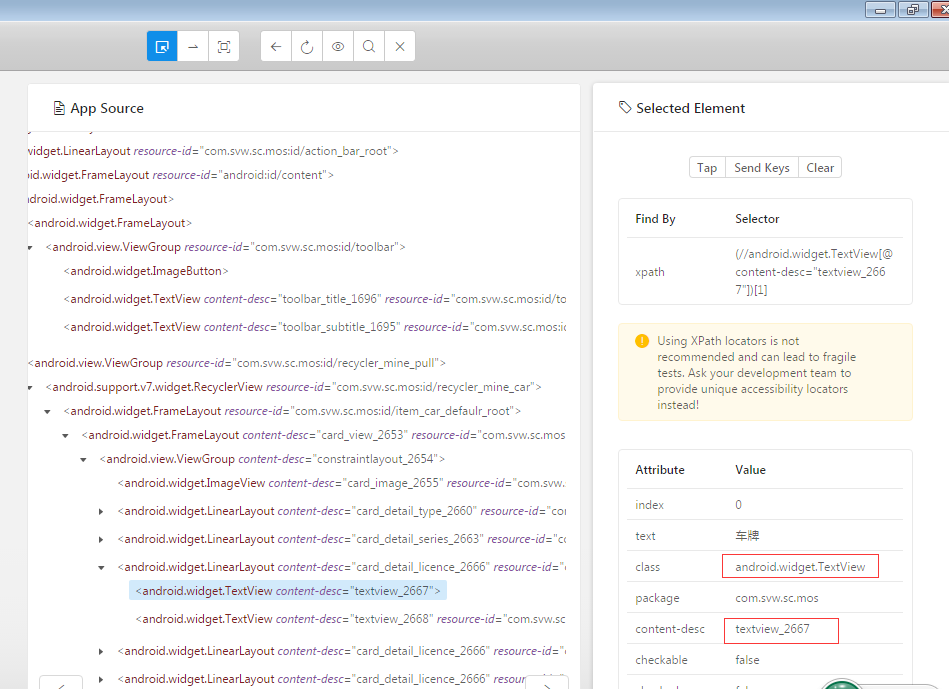Image resolution: width=949 pixels, height=689 pixels.
Task: Click the Selector column header
Action: coord(757,219)
